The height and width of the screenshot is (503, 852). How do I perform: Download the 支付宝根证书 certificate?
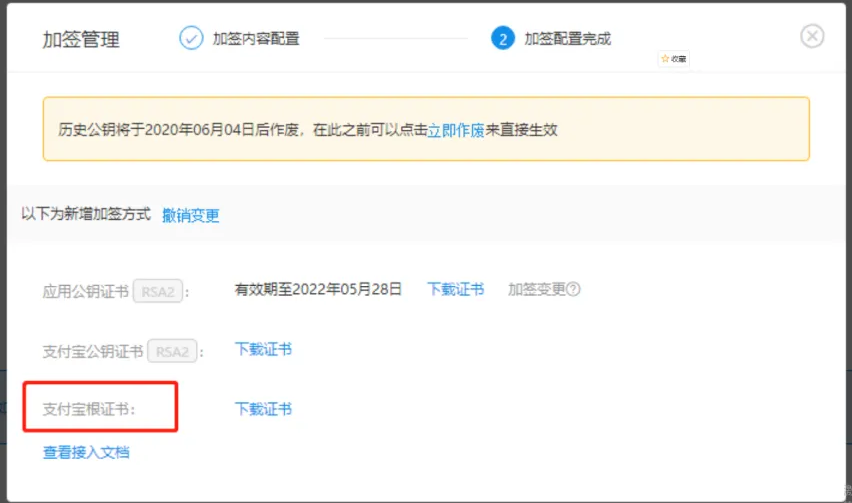pos(263,409)
